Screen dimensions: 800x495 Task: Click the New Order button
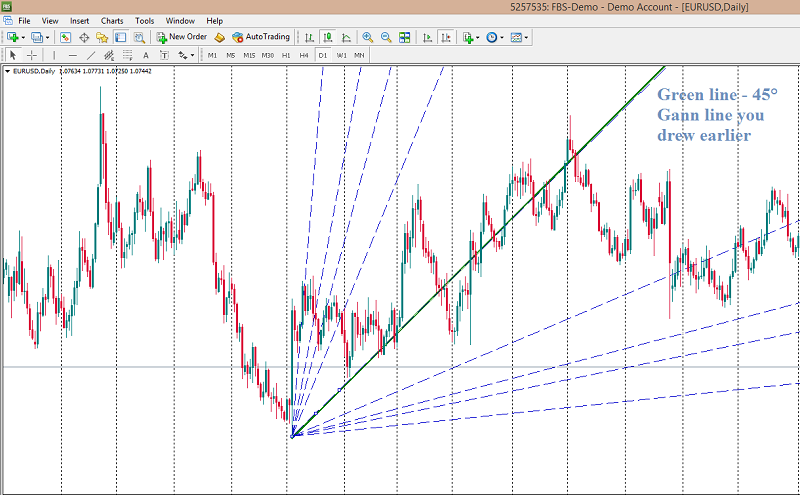(180, 37)
